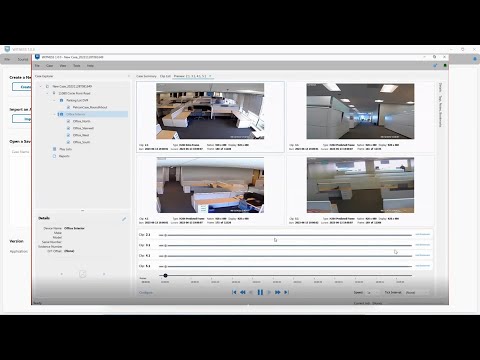This screenshot has height=360, width=480.
Task: Collapse the Circle Point Road location node
Action: tap(47, 93)
